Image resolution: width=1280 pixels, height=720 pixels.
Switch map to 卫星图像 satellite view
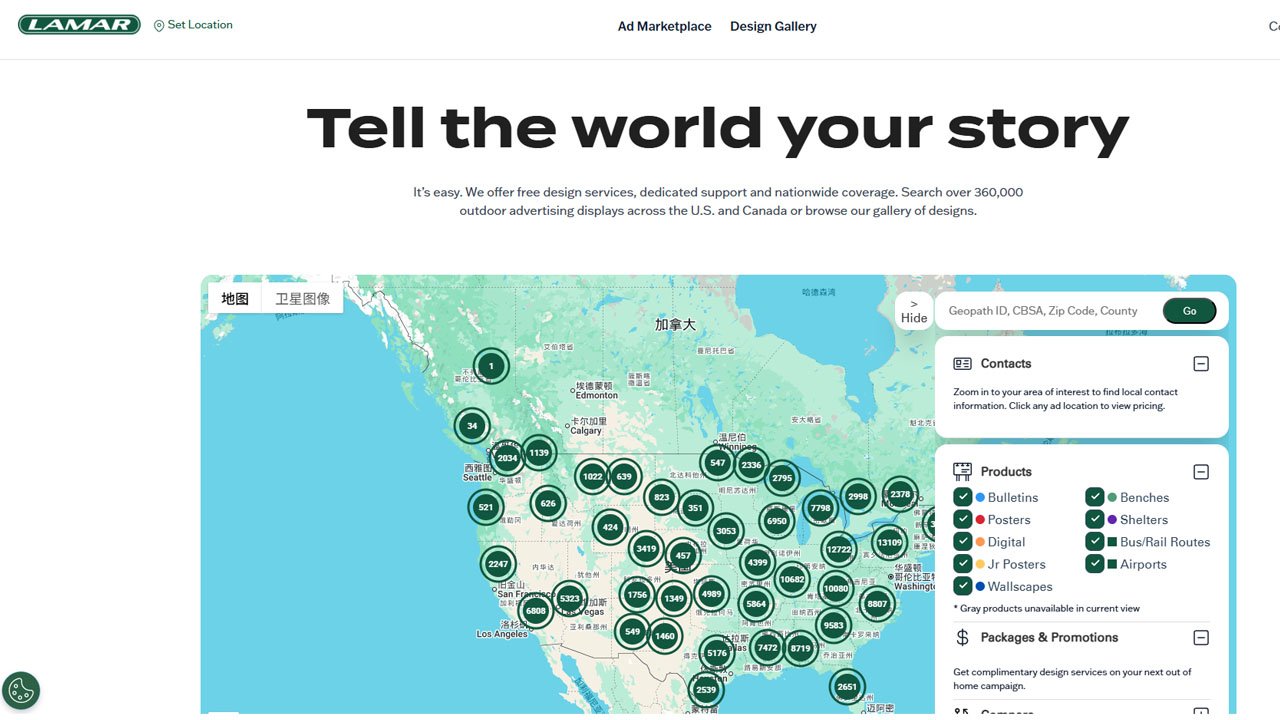[x=302, y=298]
